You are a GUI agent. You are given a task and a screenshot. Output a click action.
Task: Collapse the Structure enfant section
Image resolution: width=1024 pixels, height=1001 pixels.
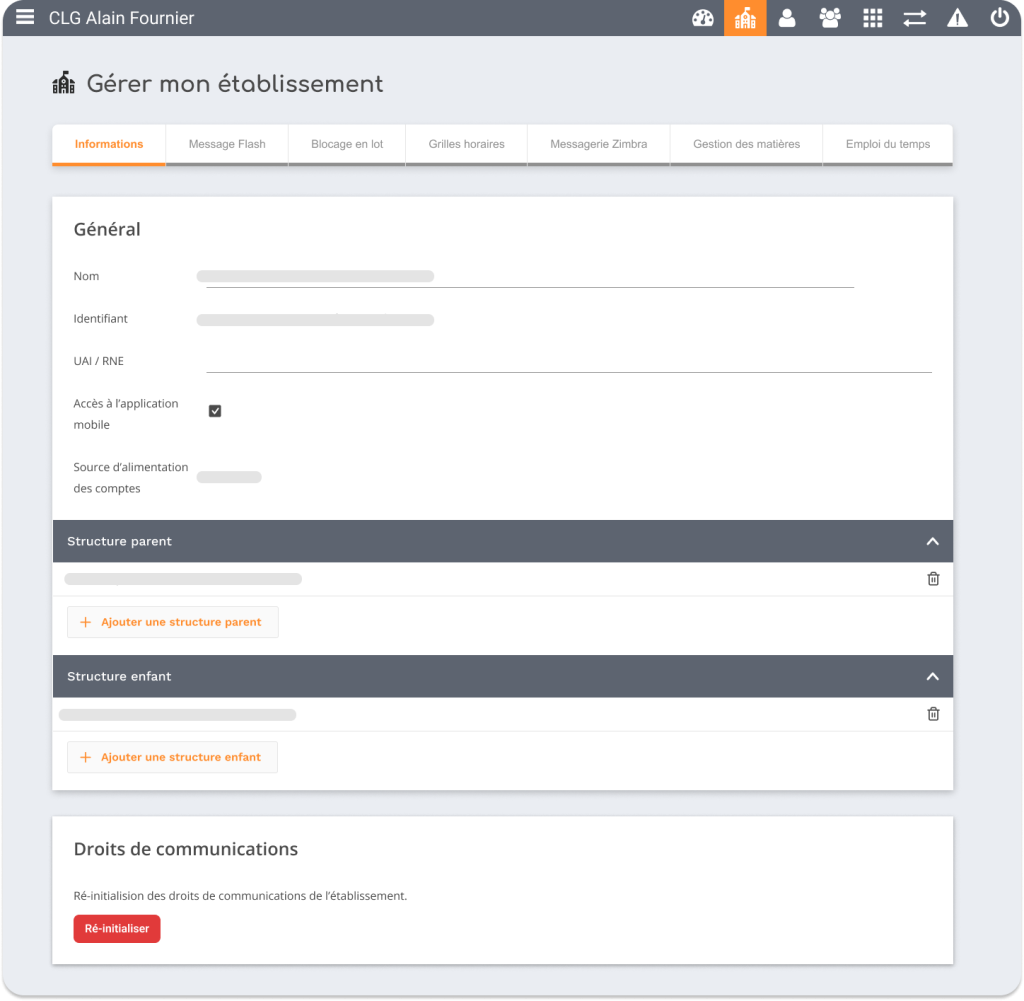coord(932,676)
